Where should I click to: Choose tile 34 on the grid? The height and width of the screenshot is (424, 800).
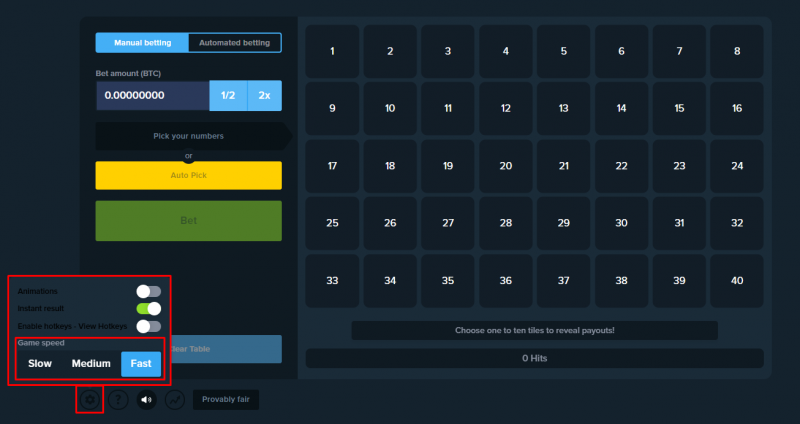coord(390,281)
